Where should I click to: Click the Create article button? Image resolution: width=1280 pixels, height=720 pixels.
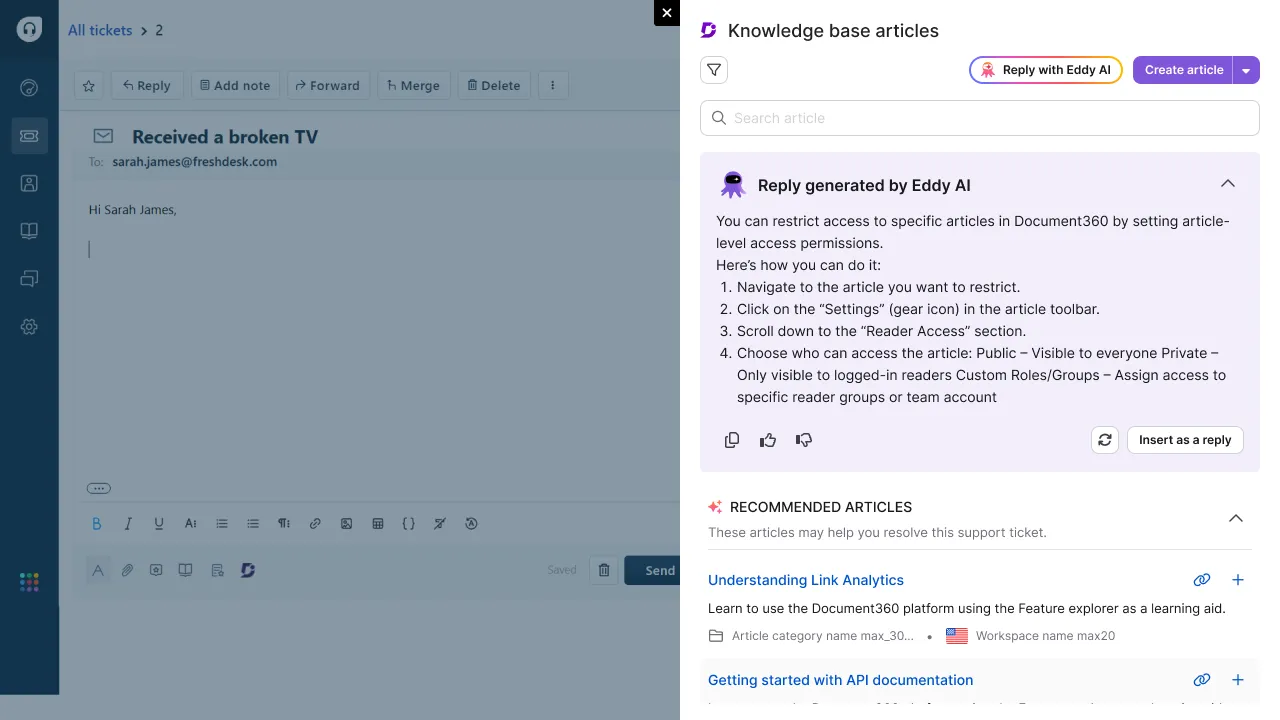tap(1183, 70)
